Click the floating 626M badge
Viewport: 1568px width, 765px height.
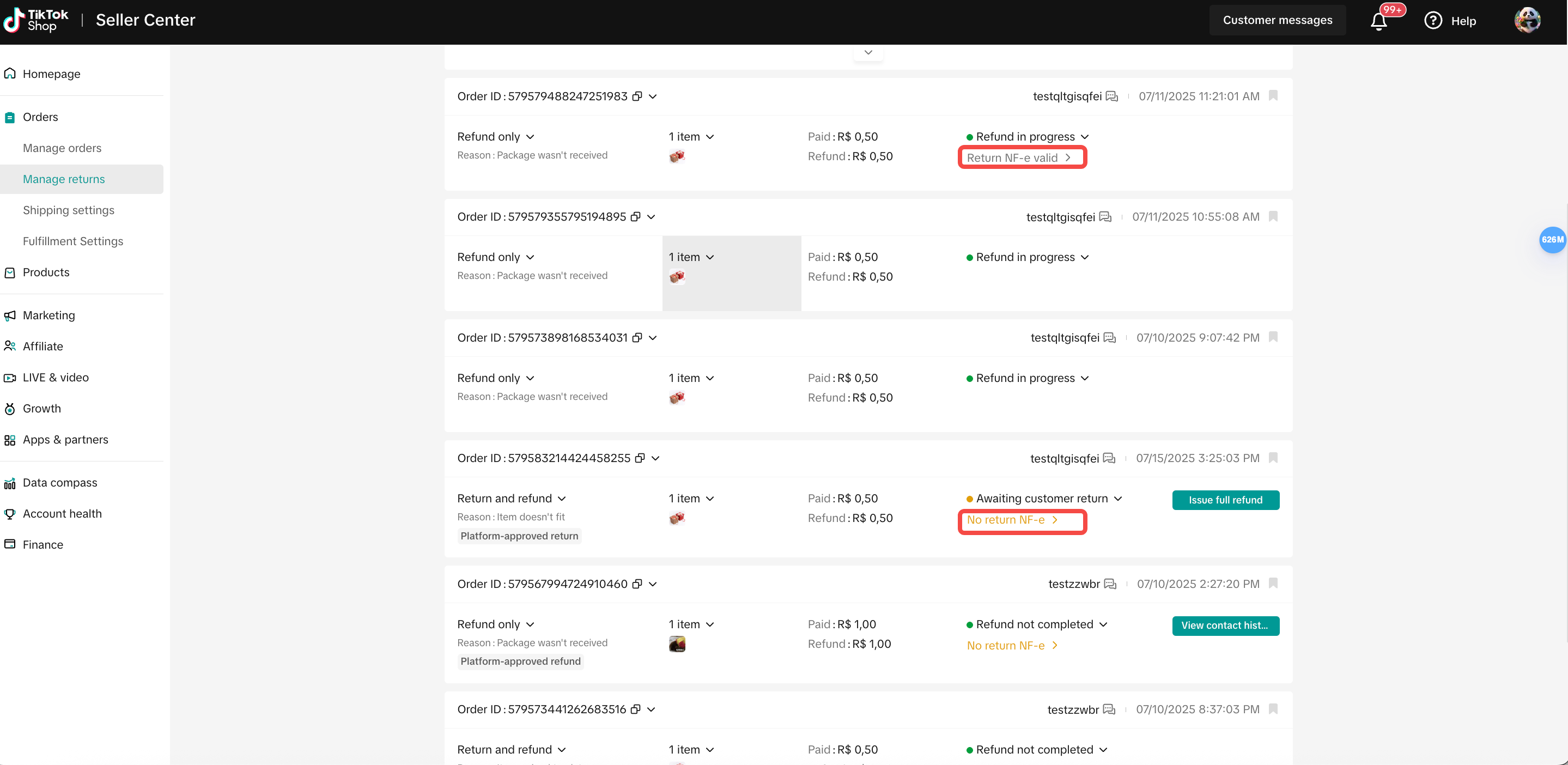(1553, 240)
